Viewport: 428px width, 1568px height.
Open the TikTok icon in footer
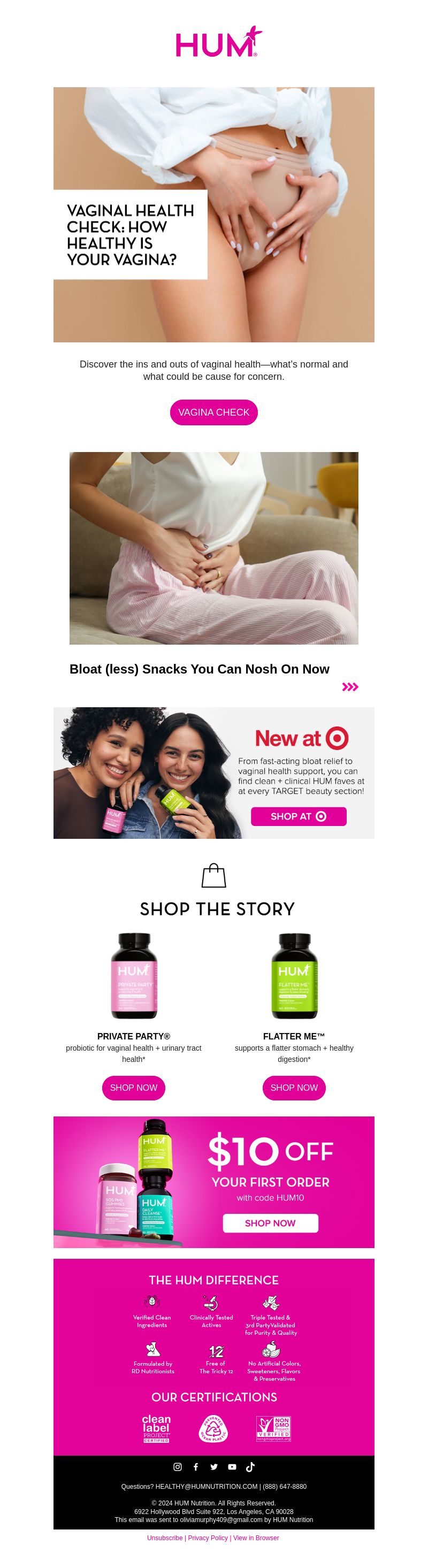coord(250,1467)
